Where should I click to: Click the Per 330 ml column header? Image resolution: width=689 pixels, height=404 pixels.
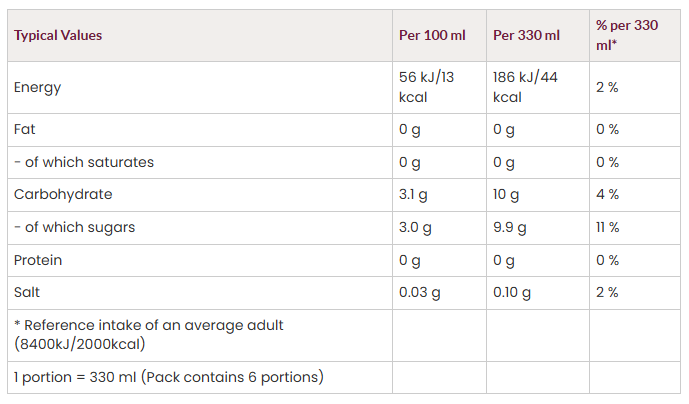point(526,35)
